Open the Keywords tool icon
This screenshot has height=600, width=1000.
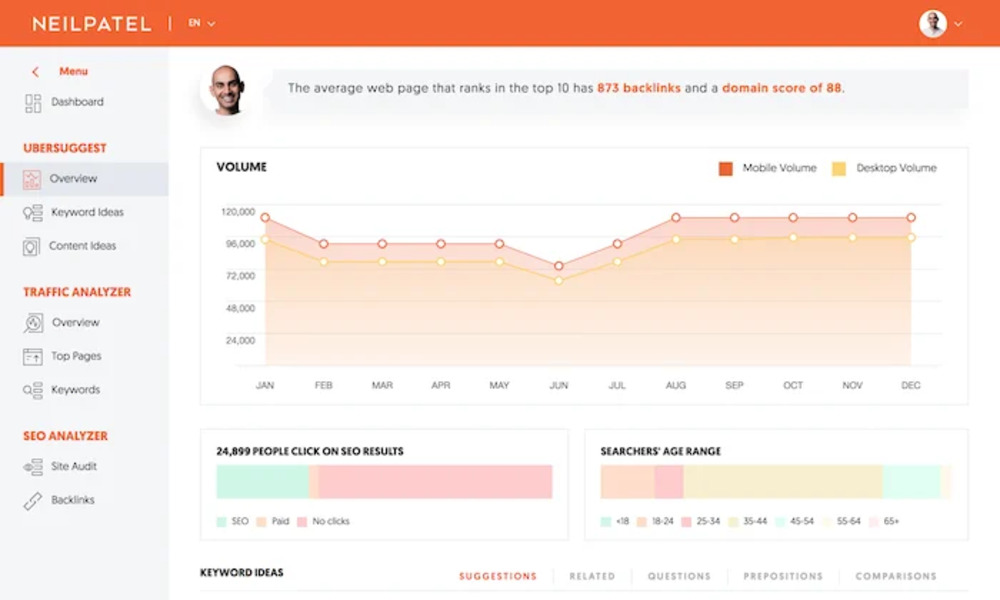34,390
